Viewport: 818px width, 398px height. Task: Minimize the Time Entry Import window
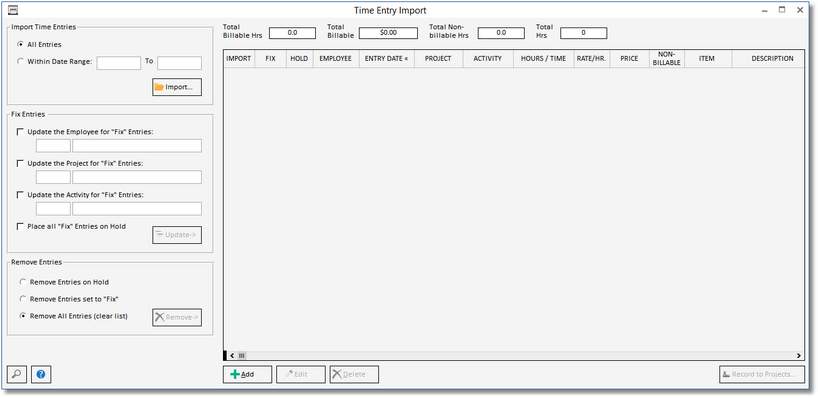(x=765, y=10)
